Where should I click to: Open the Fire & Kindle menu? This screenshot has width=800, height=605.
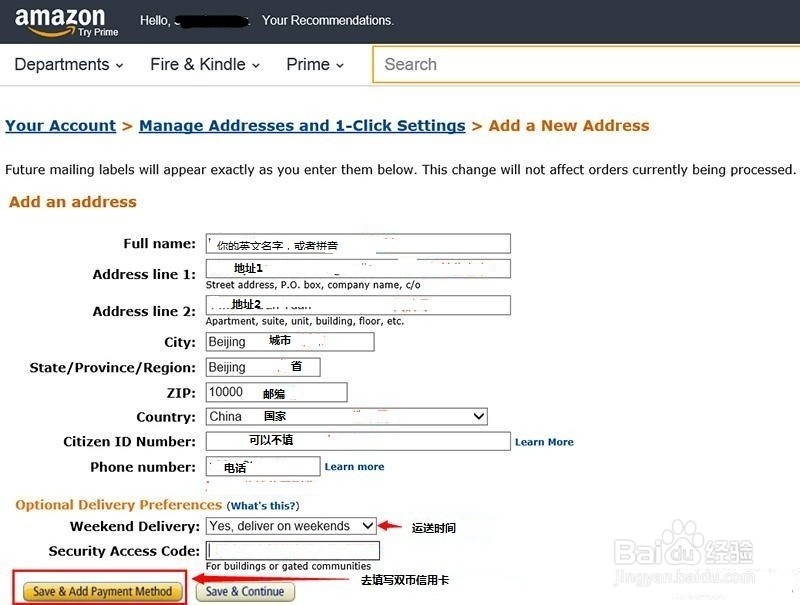click(x=205, y=65)
